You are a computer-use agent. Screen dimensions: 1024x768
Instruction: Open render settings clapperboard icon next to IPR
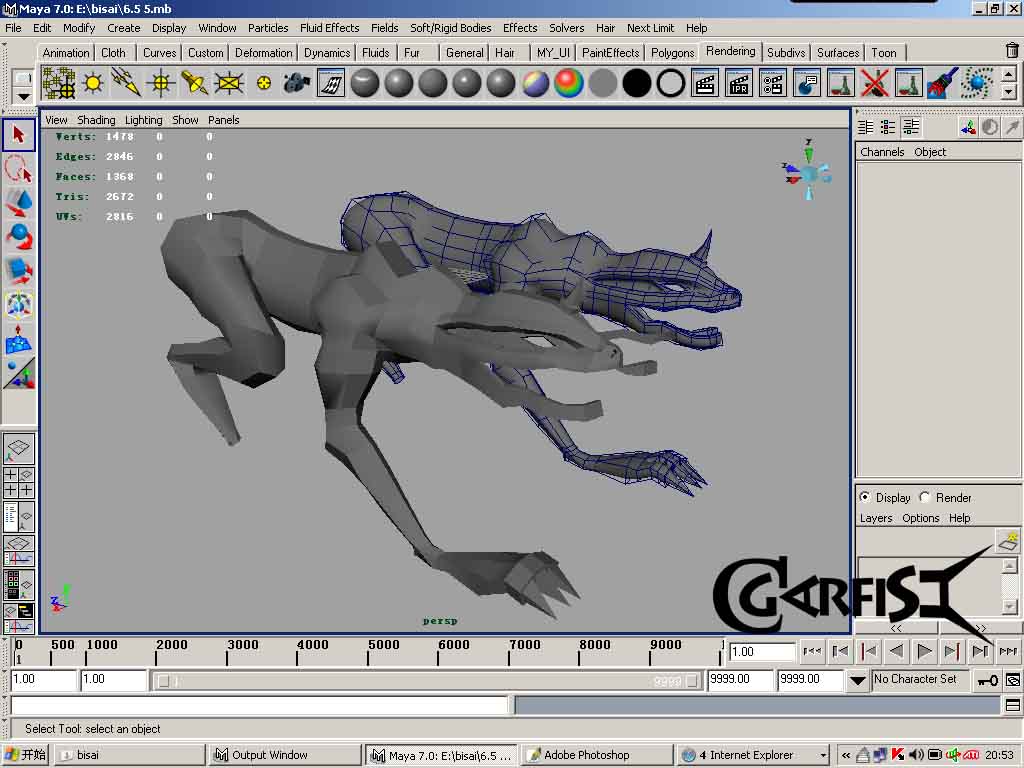coord(773,83)
